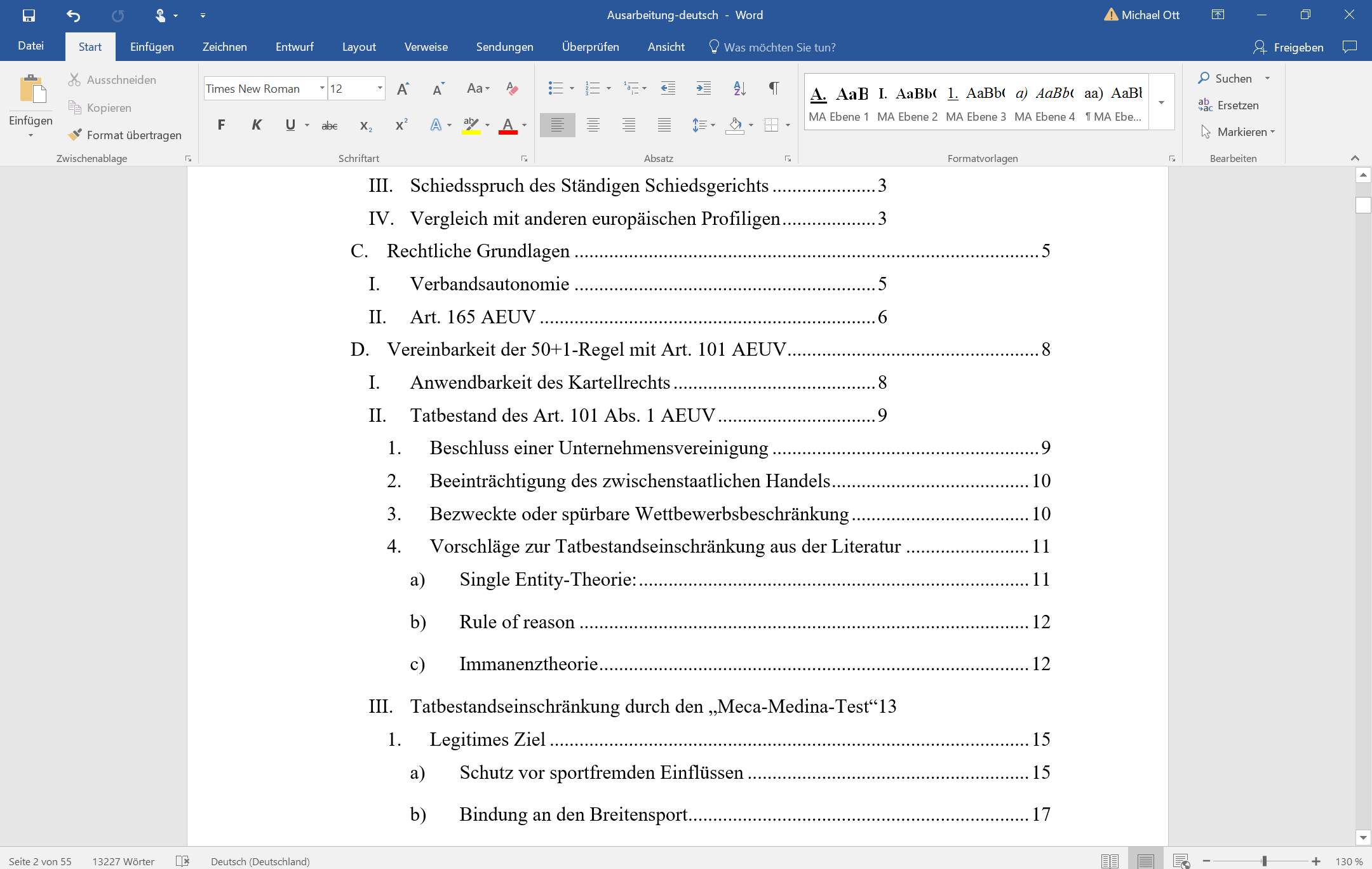Toggle superscript formatting

click(x=400, y=125)
